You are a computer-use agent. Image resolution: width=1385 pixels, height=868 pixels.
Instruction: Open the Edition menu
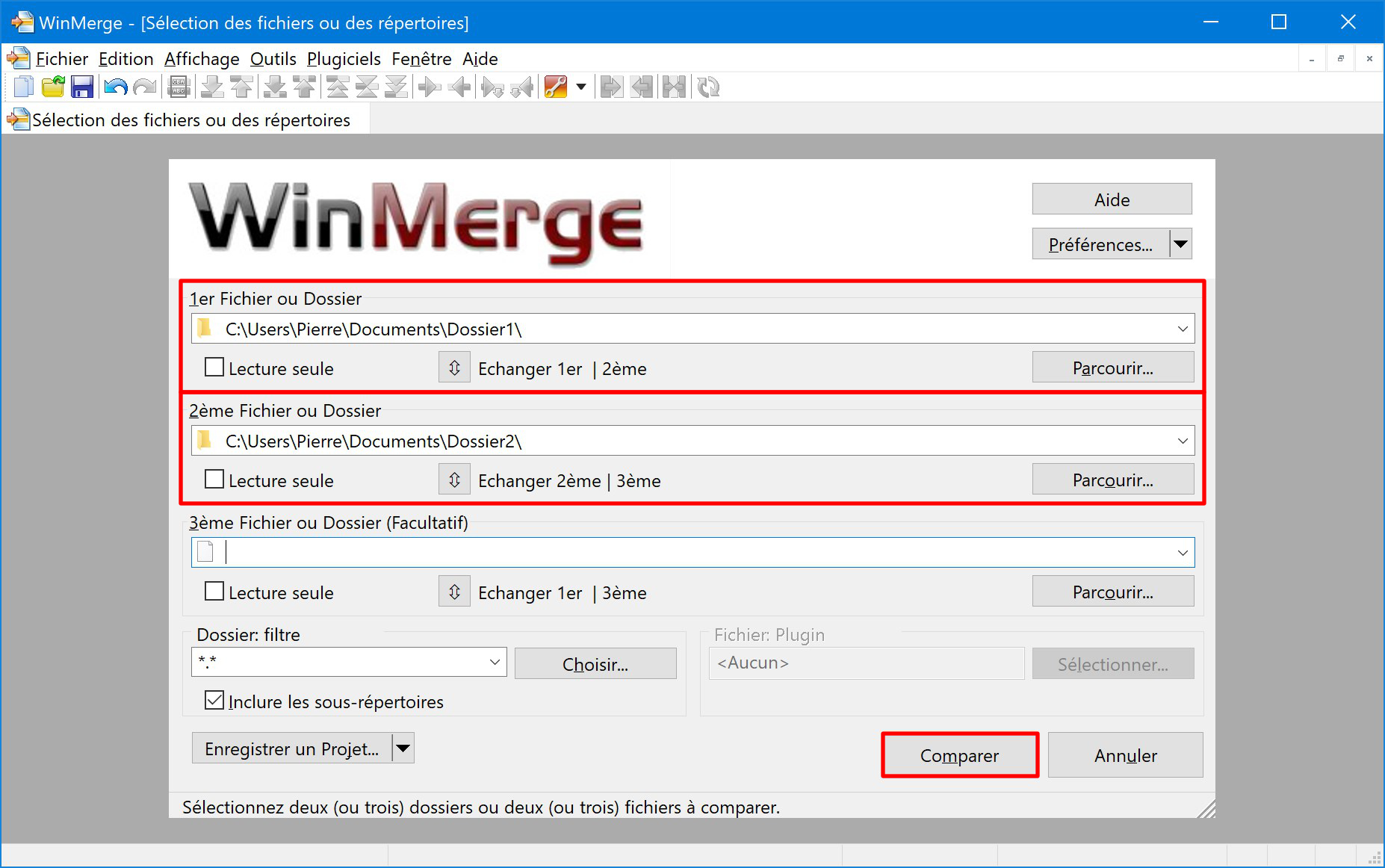126,59
